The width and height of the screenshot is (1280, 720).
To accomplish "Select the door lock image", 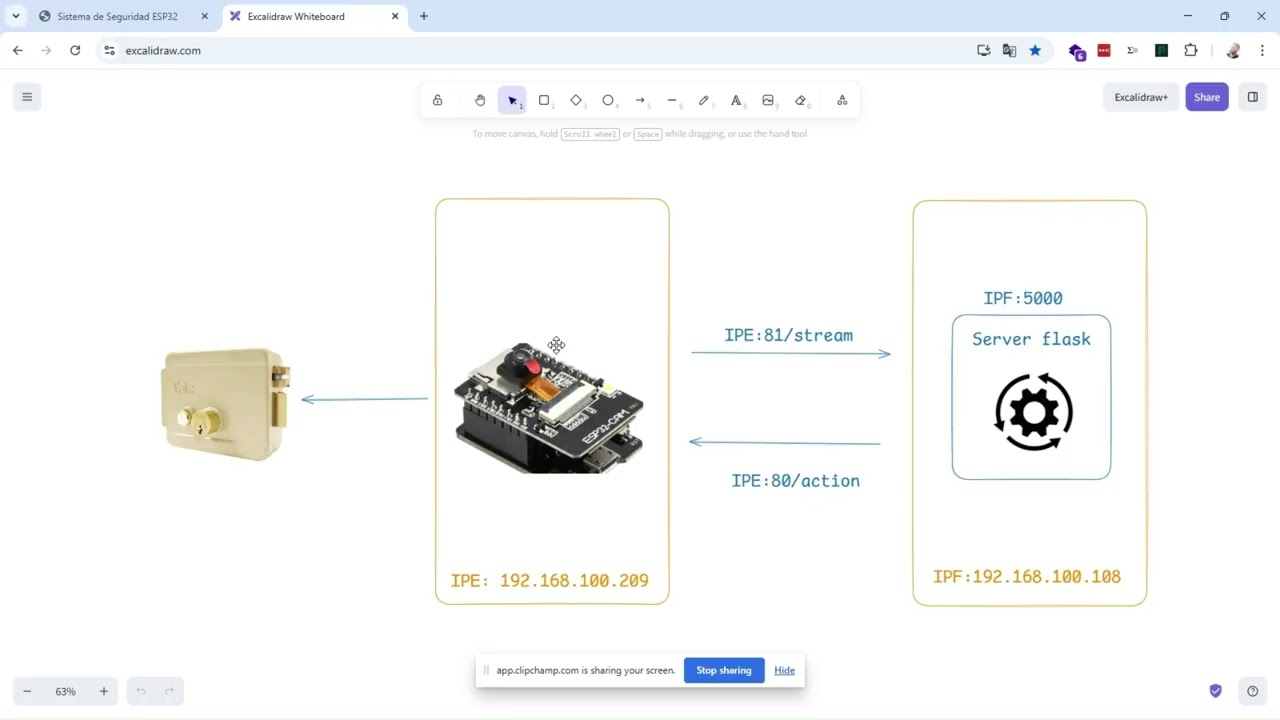I will point(226,404).
